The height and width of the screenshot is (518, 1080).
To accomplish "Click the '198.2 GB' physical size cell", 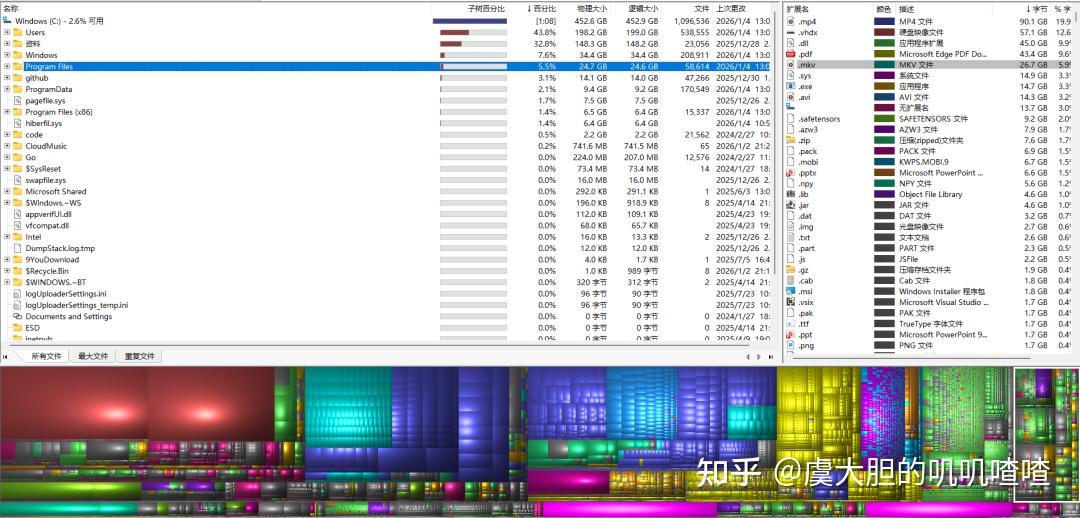I will (x=592, y=32).
